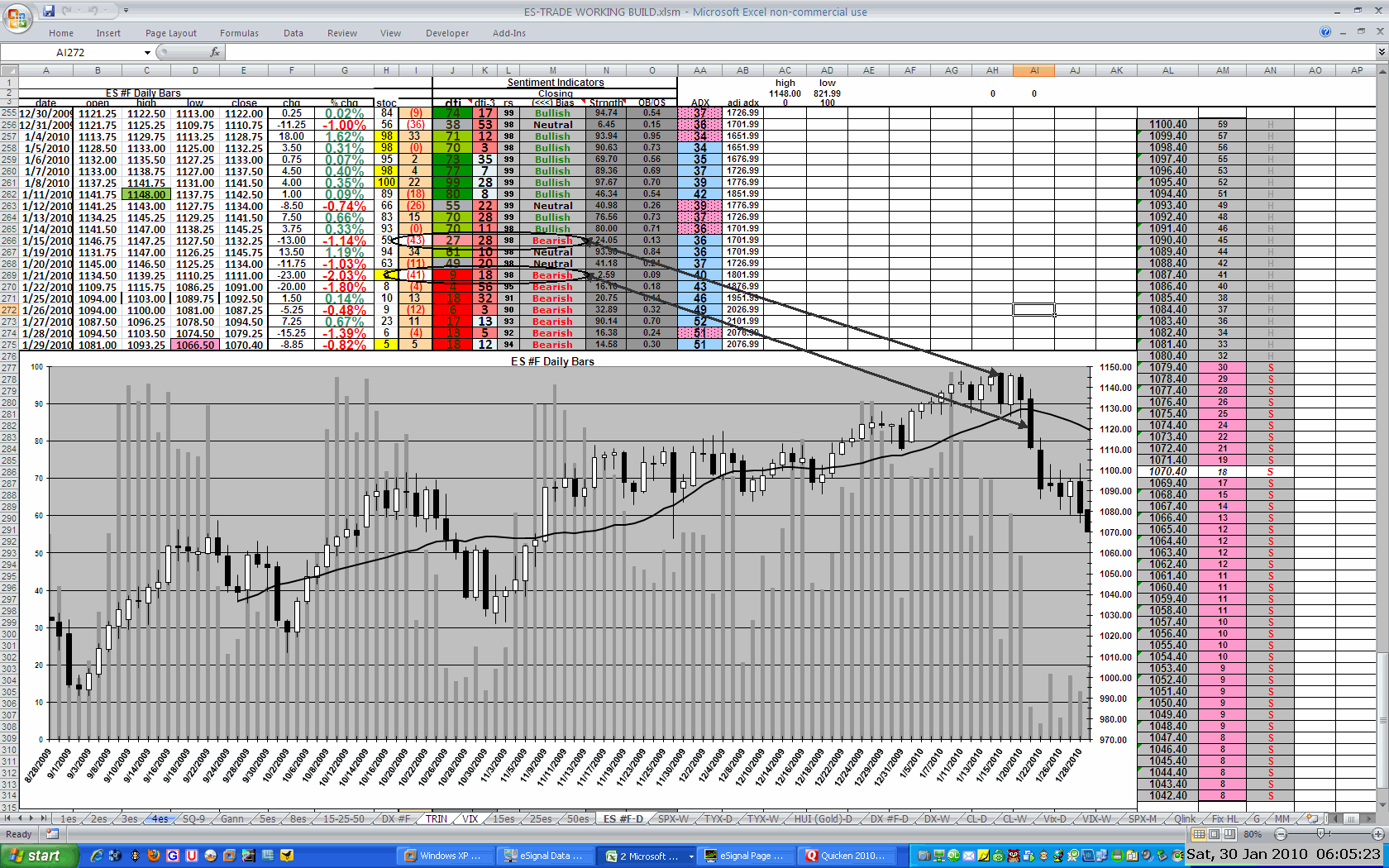Switch to the SQ-9 sheet tab
The width and height of the screenshot is (1389, 868).
point(193,818)
